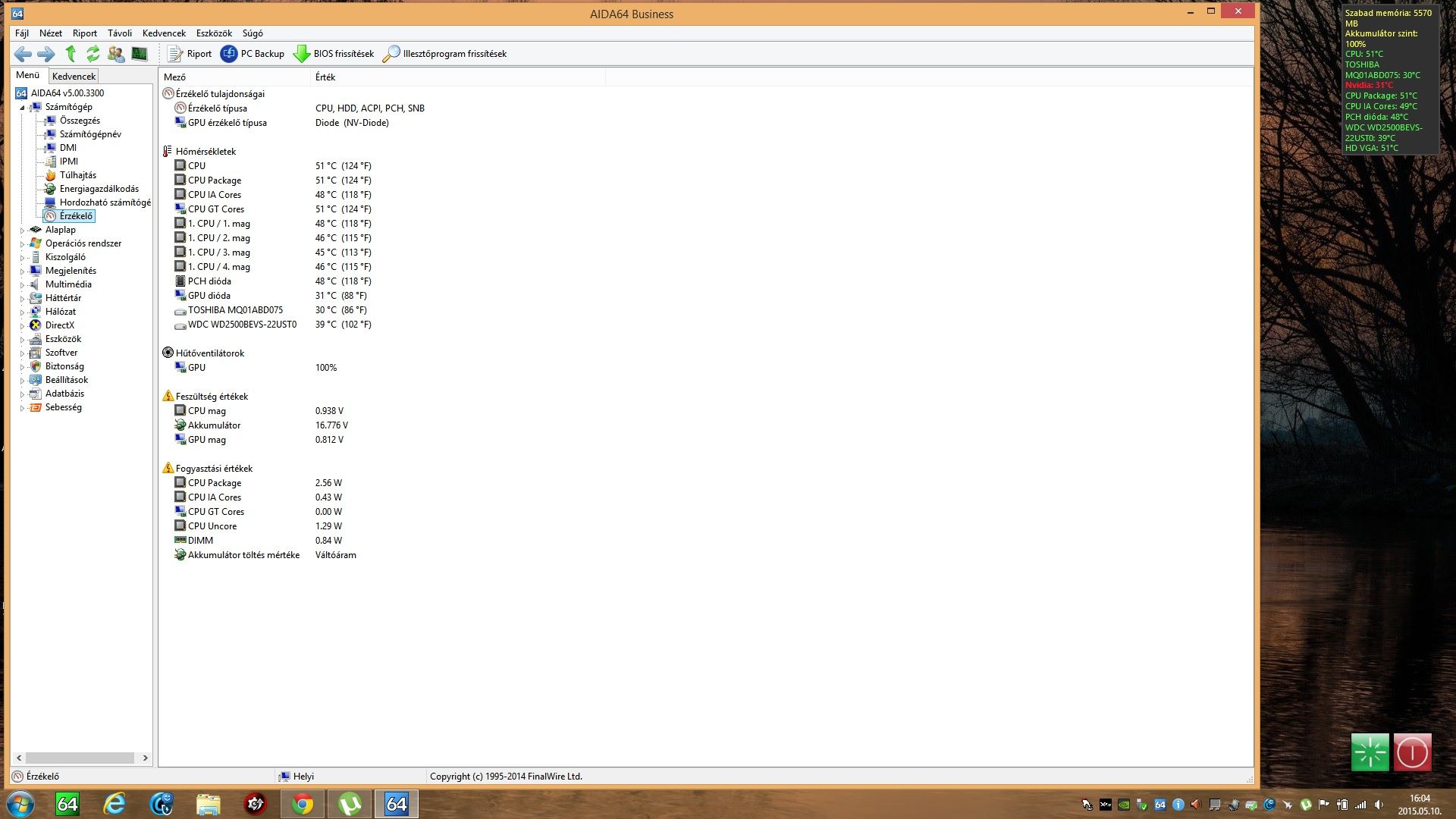Screen dimensions: 1456x819
Task: Expand the Hálózat tree node
Action: [22, 312]
